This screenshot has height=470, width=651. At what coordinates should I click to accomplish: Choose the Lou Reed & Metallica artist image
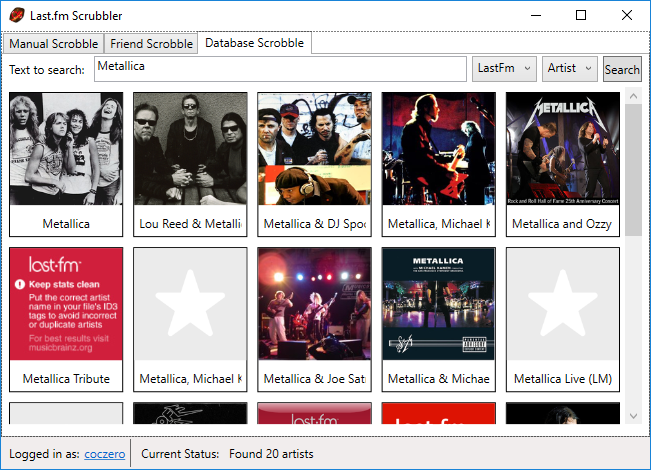click(x=190, y=149)
